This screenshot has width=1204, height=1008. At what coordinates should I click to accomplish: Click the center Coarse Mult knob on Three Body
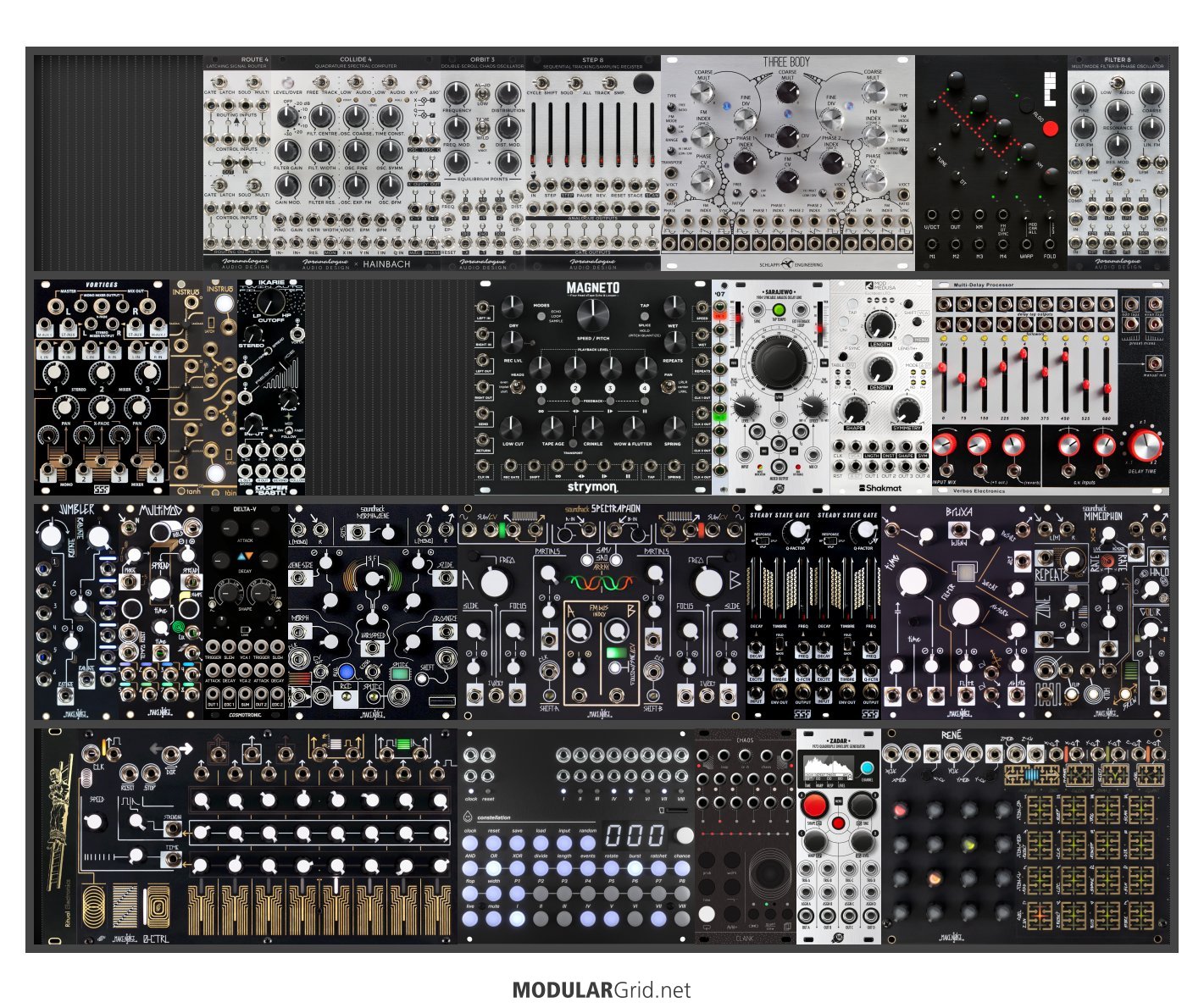[x=787, y=91]
